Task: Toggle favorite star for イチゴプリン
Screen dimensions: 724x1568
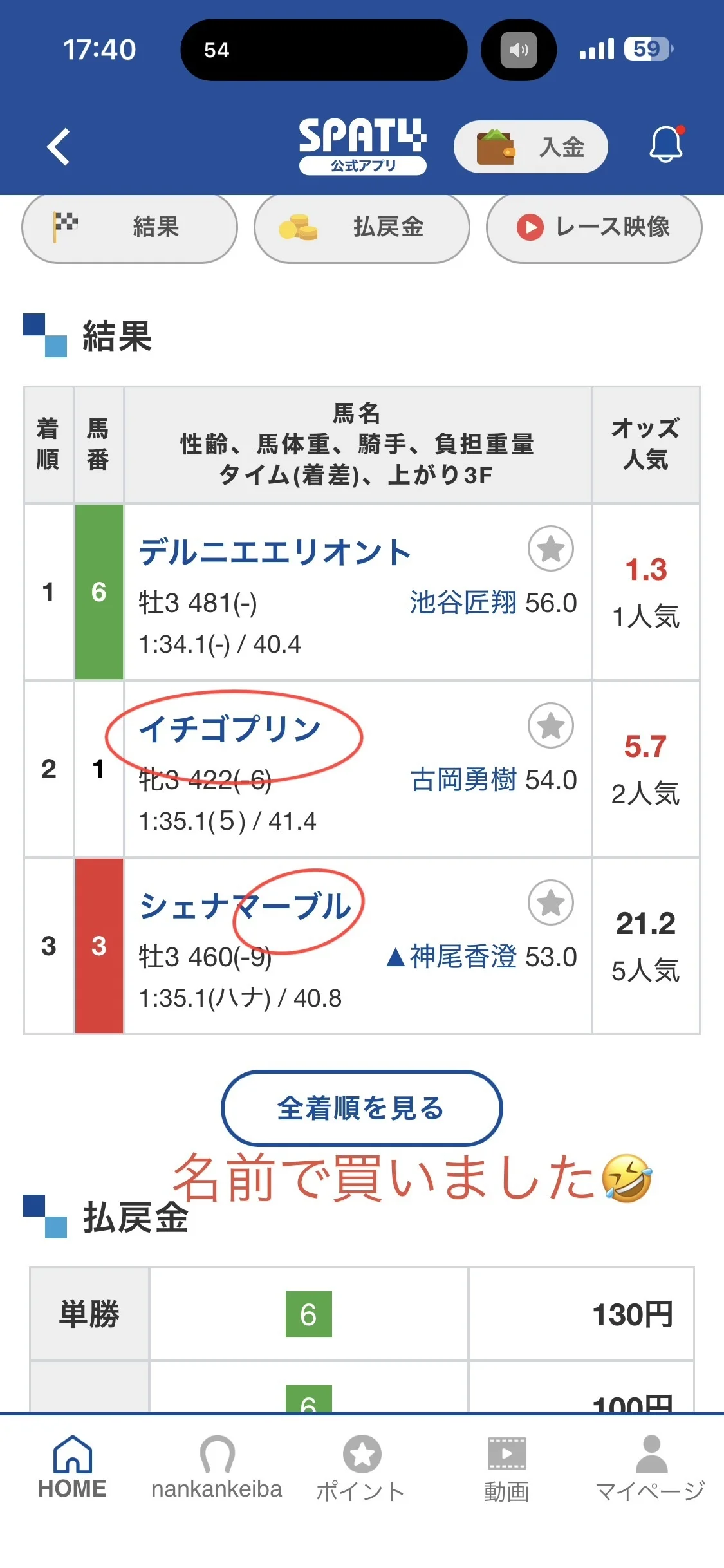Action: (x=550, y=725)
